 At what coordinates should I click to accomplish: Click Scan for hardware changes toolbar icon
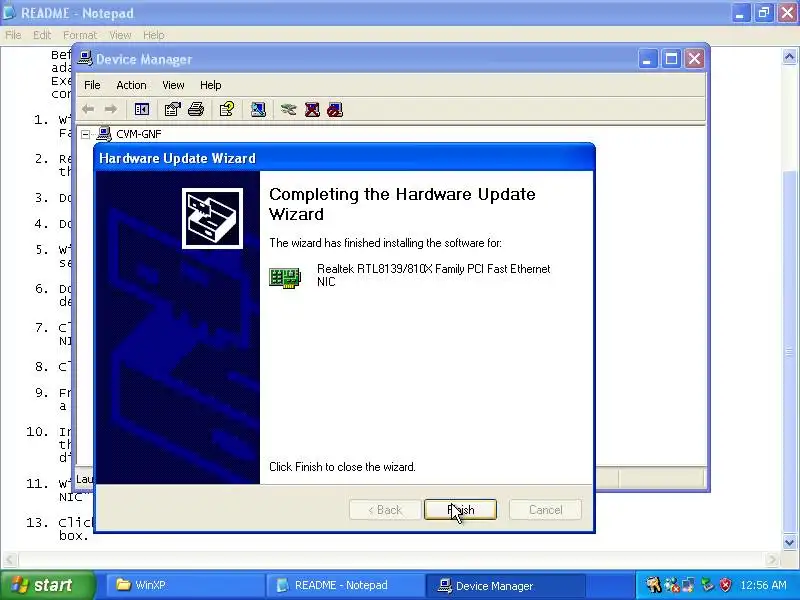(258, 109)
